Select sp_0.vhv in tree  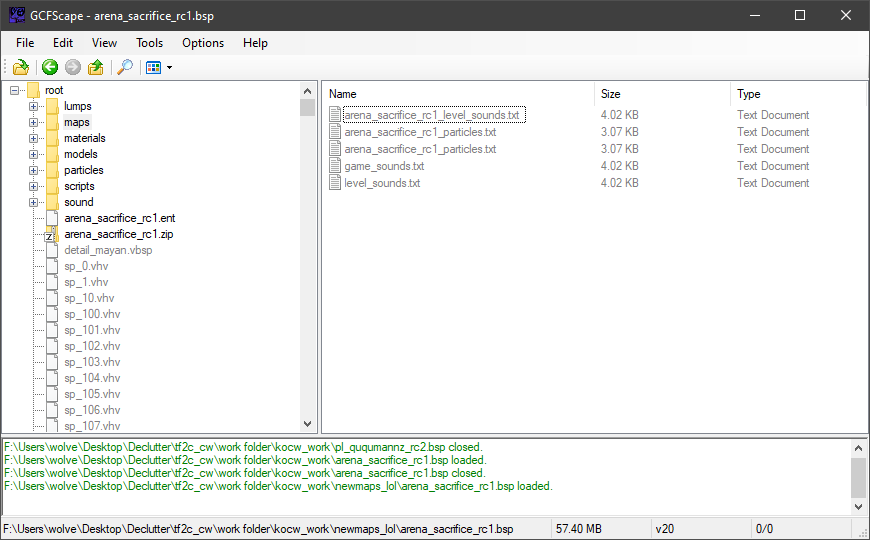pyautogui.click(x=86, y=266)
